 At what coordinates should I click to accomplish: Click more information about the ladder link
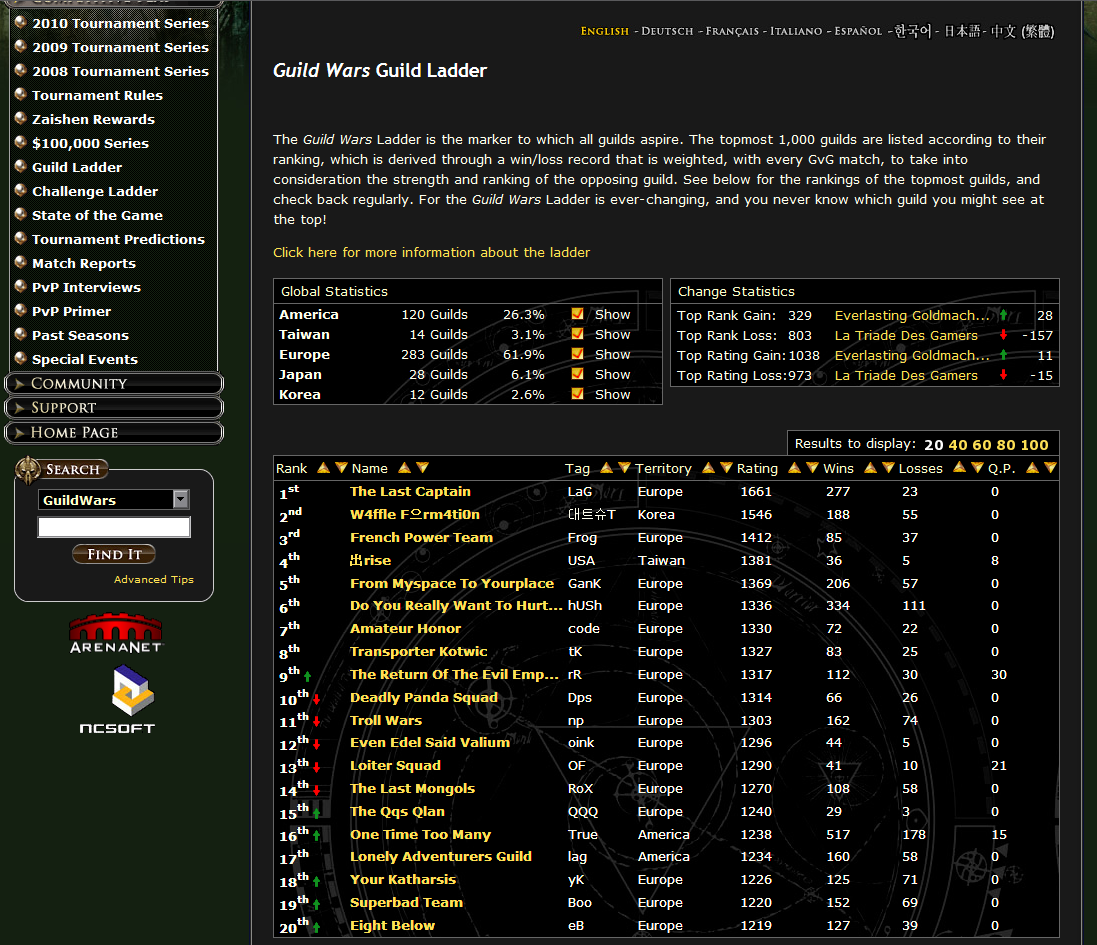pos(432,253)
